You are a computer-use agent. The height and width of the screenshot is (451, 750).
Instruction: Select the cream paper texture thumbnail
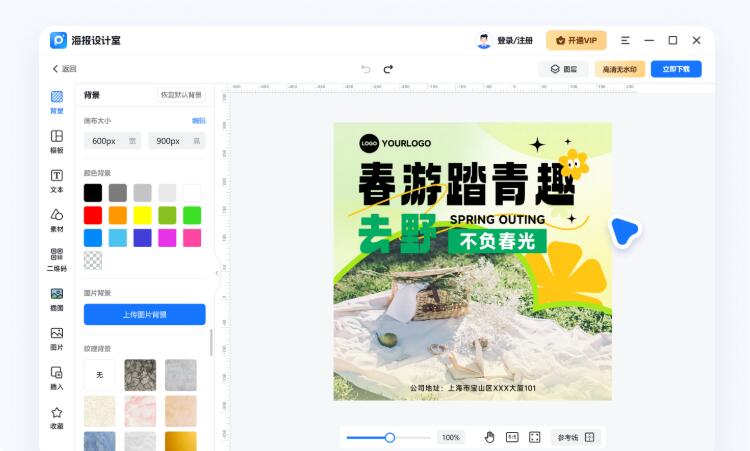(x=99, y=411)
